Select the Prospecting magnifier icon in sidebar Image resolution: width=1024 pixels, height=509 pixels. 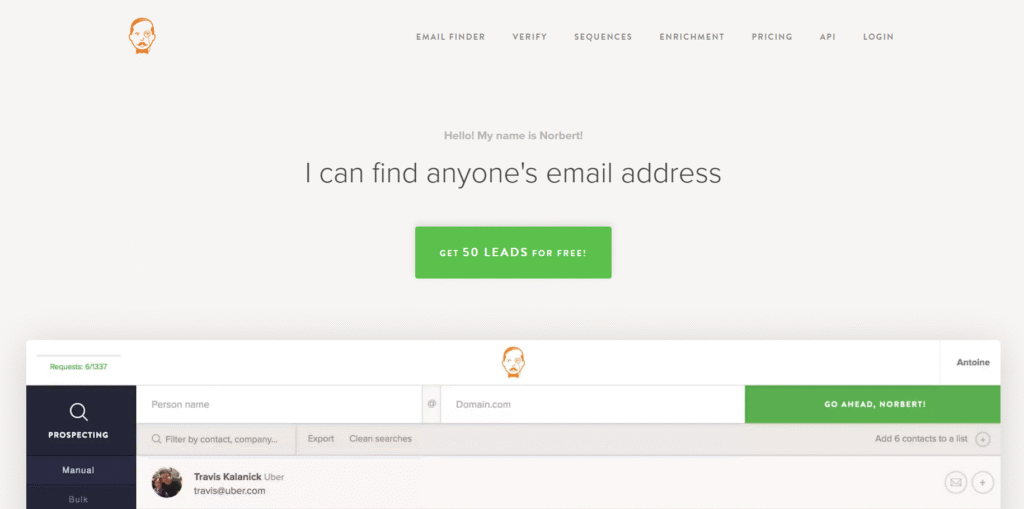(x=78, y=412)
